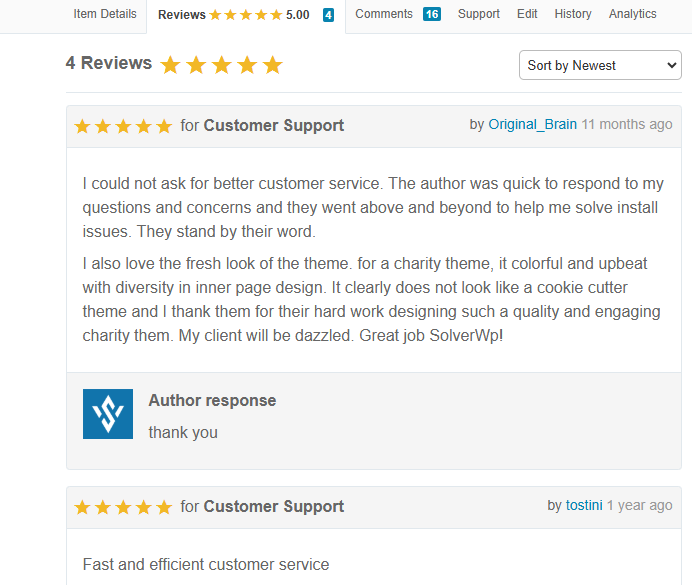Click the 11 months ago timestamp
This screenshot has height=585, width=692.
pos(627,125)
